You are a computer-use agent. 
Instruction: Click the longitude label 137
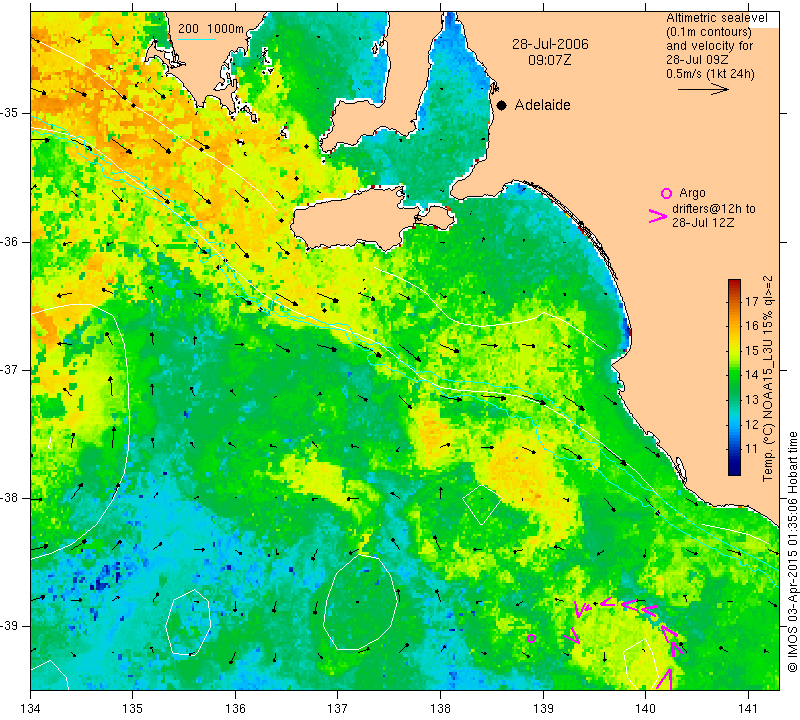point(337,708)
